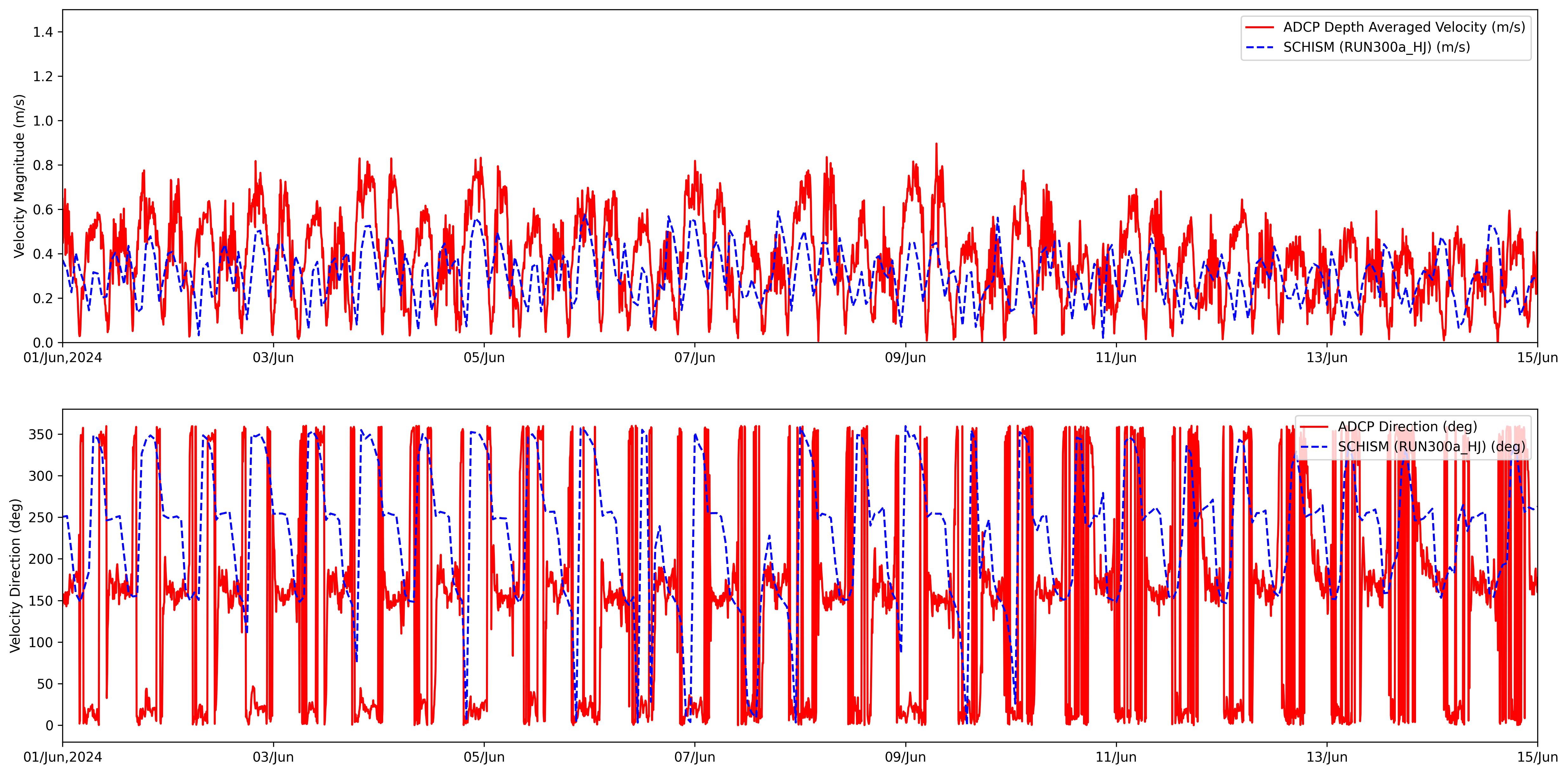Click the 350 tick on the direction axis

pyautogui.click(x=41, y=434)
